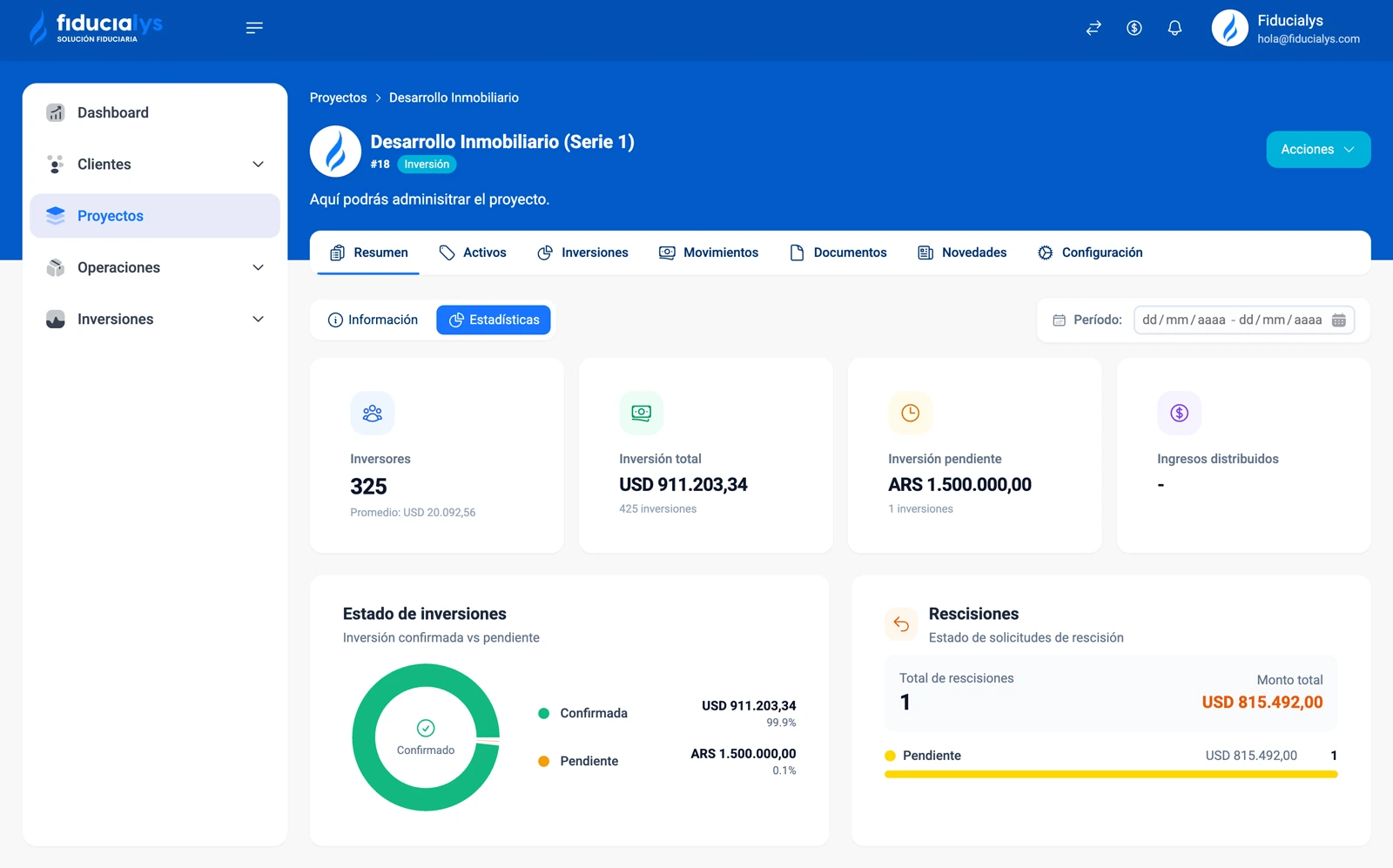Click the Inversores people icon
The width and height of the screenshot is (1393, 868).
(373, 413)
